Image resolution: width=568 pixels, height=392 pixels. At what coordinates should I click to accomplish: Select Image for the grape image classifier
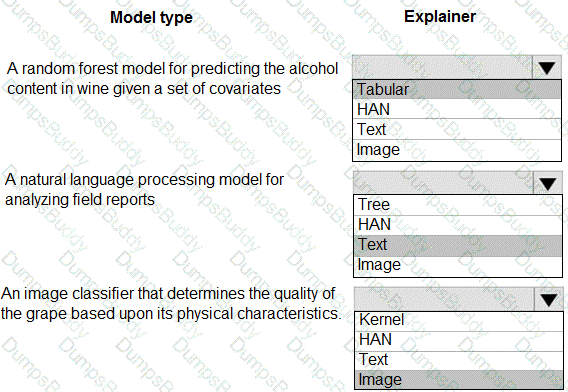click(459, 380)
